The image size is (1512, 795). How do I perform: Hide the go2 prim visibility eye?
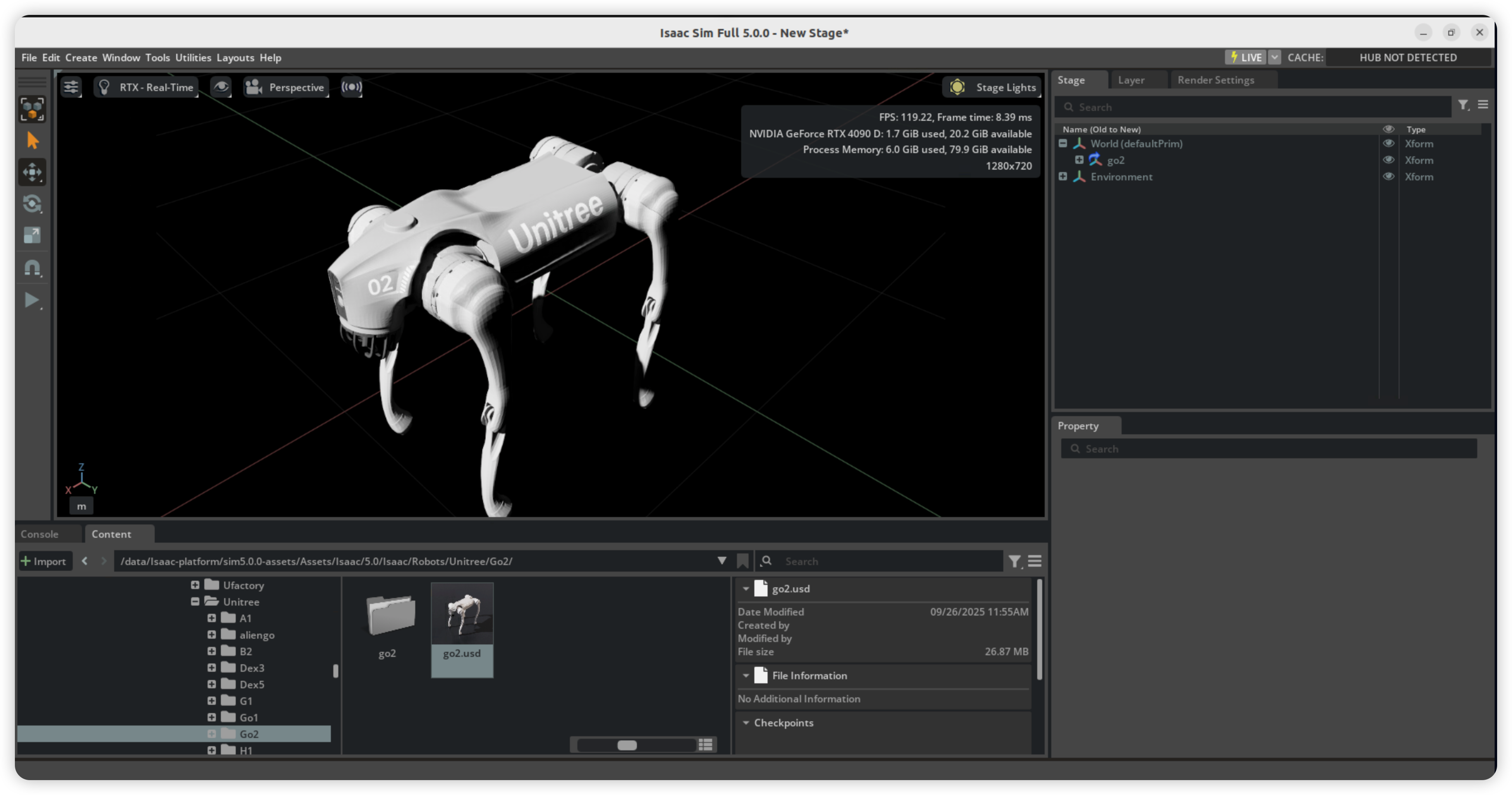1388,160
